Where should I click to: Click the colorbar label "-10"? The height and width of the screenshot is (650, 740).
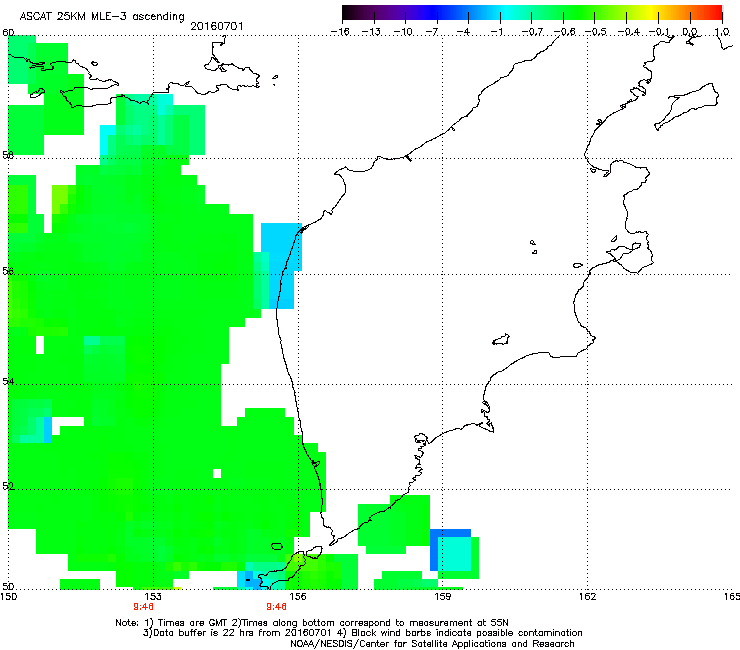[x=403, y=32]
